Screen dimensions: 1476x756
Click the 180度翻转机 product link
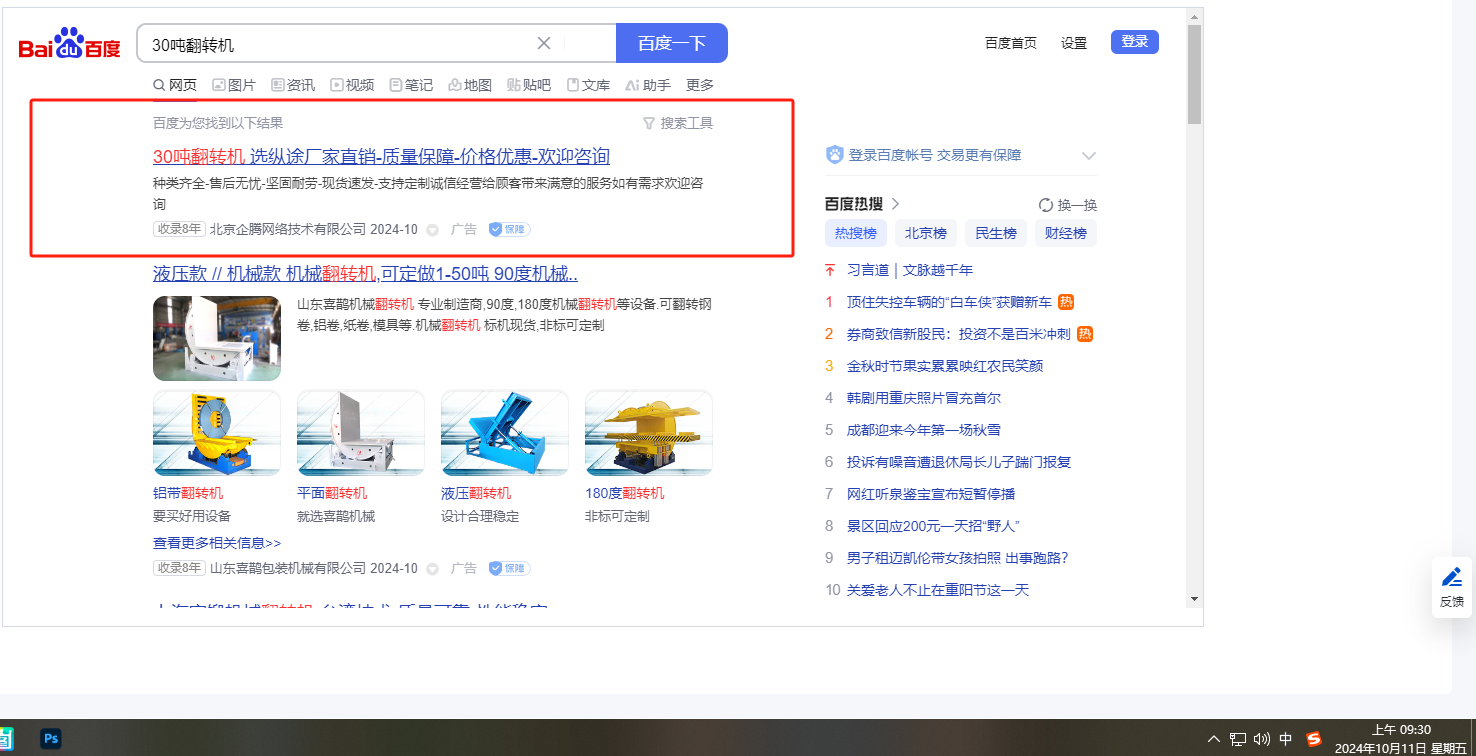625,493
